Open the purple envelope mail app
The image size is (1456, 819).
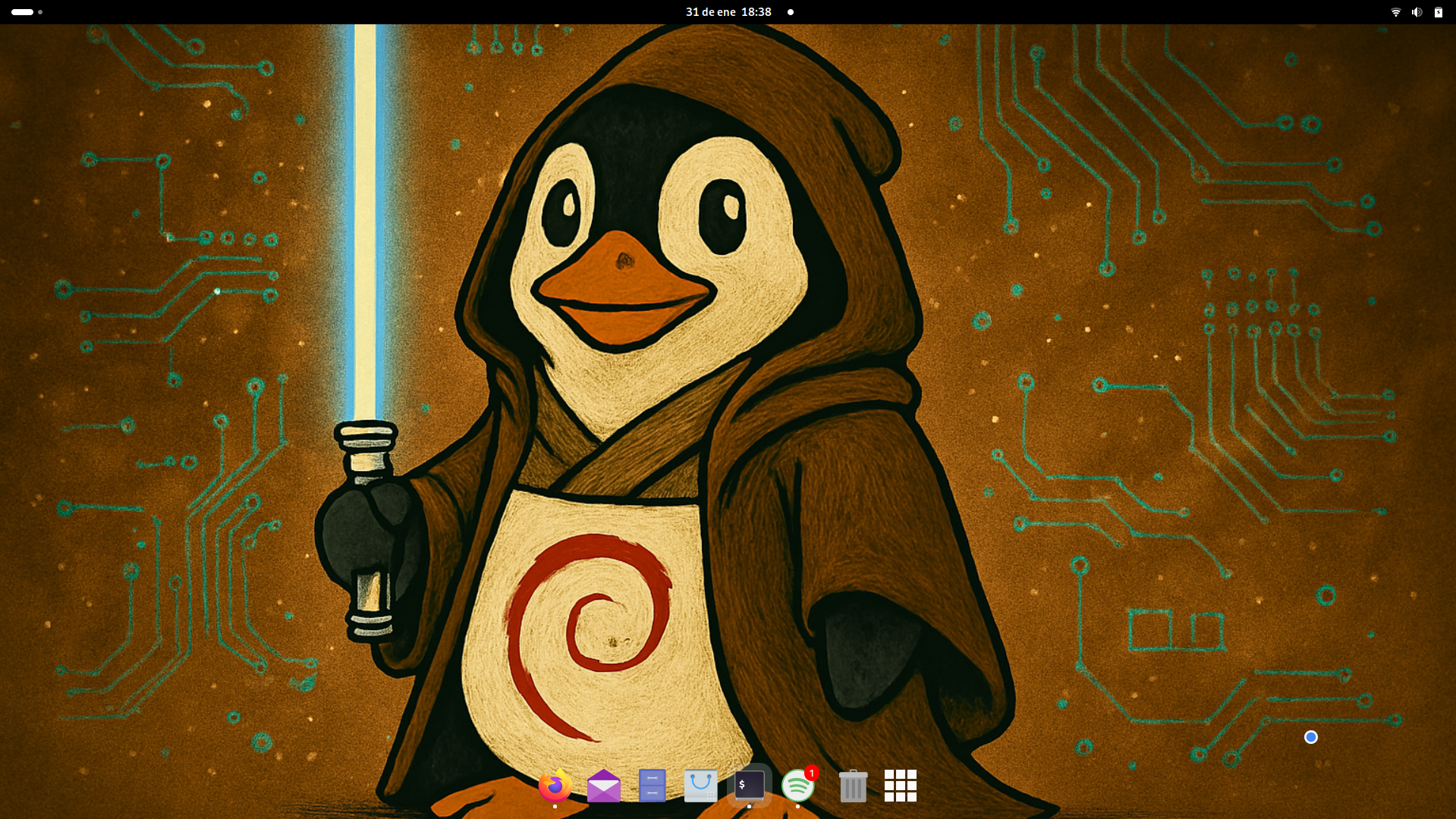pos(603,786)
